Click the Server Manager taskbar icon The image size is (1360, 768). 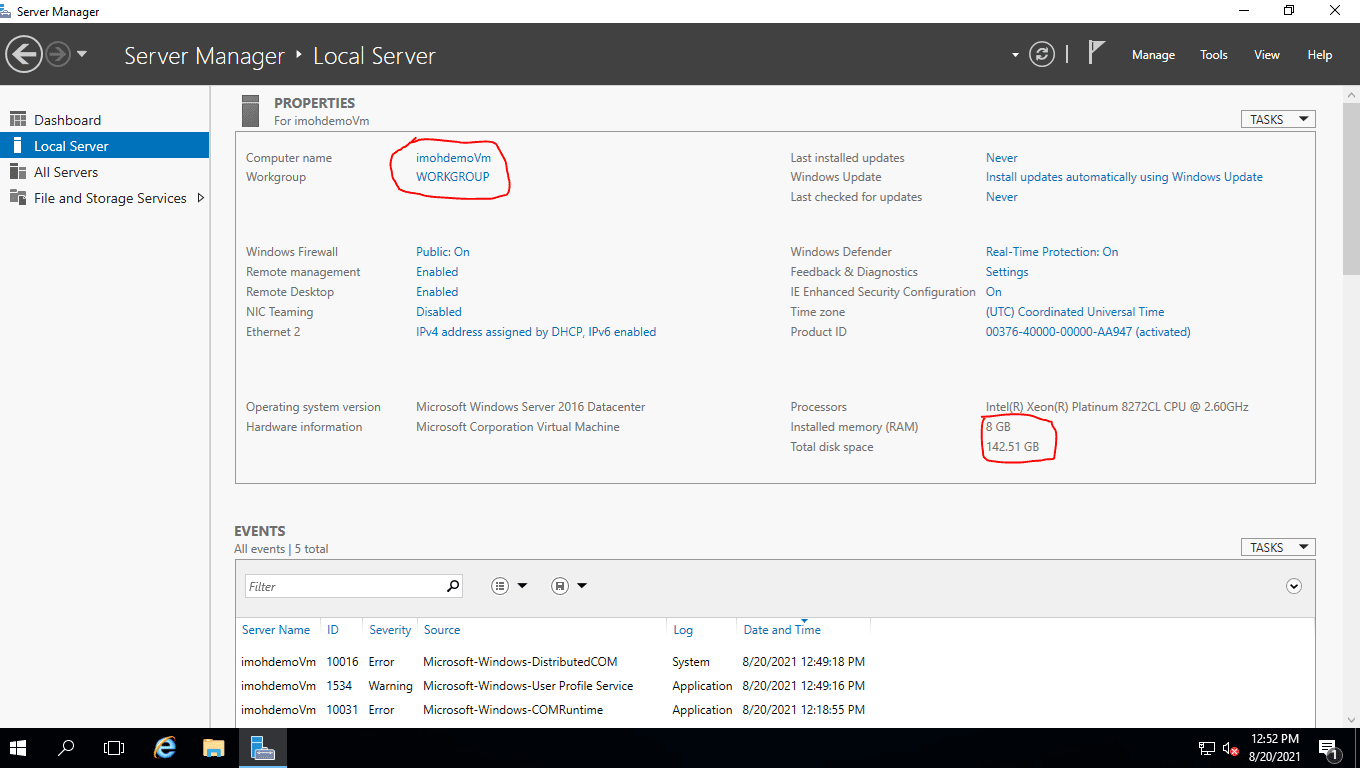[x=263, y=748]
